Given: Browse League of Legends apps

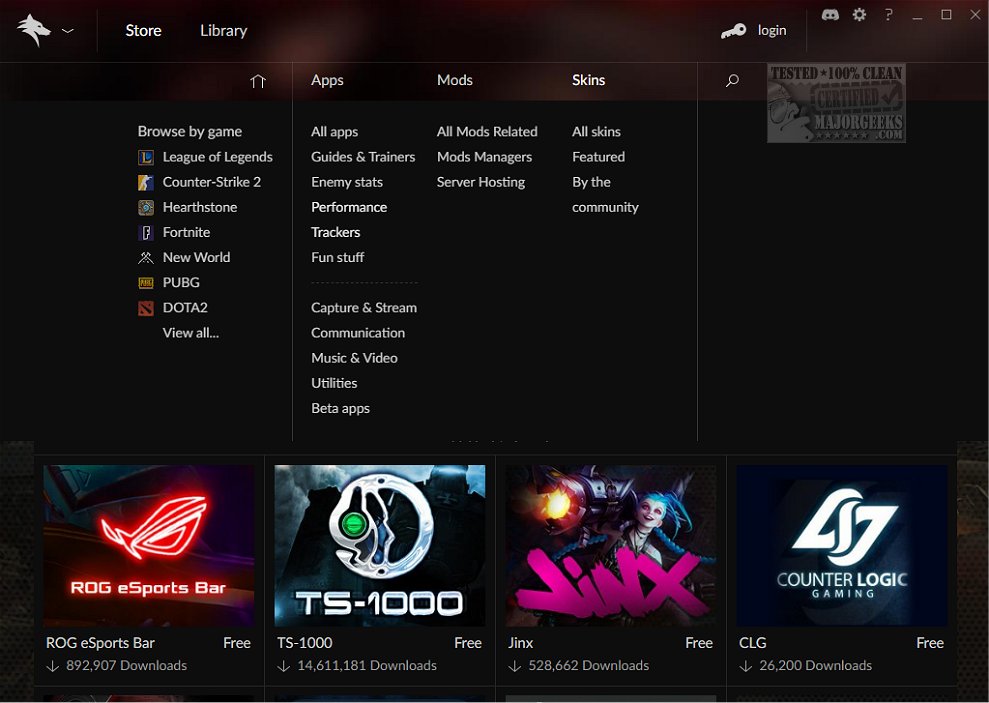Looking at the screenshot, I should 218,157.
